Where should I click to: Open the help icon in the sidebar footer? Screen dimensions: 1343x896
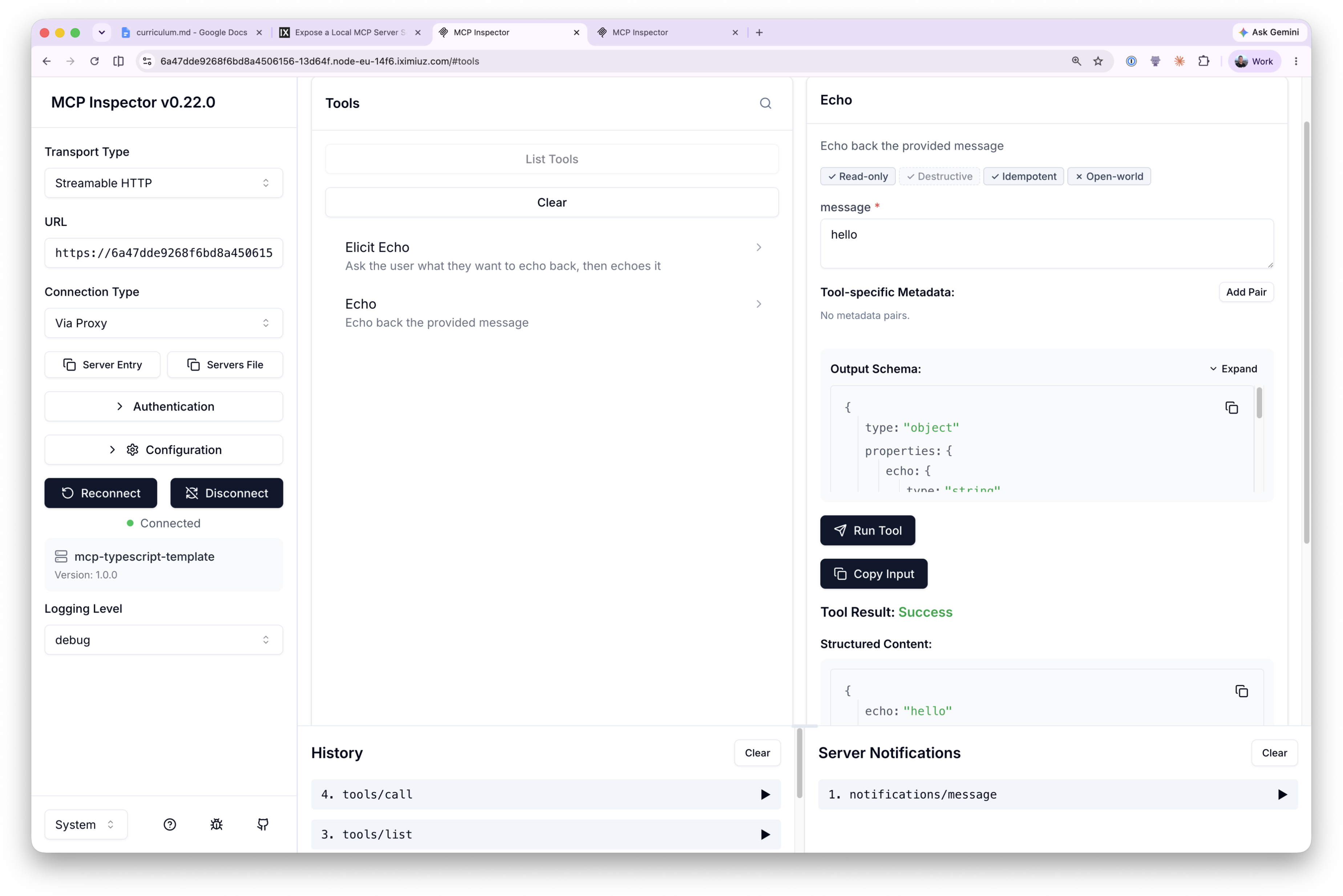[x=170, y=824]
